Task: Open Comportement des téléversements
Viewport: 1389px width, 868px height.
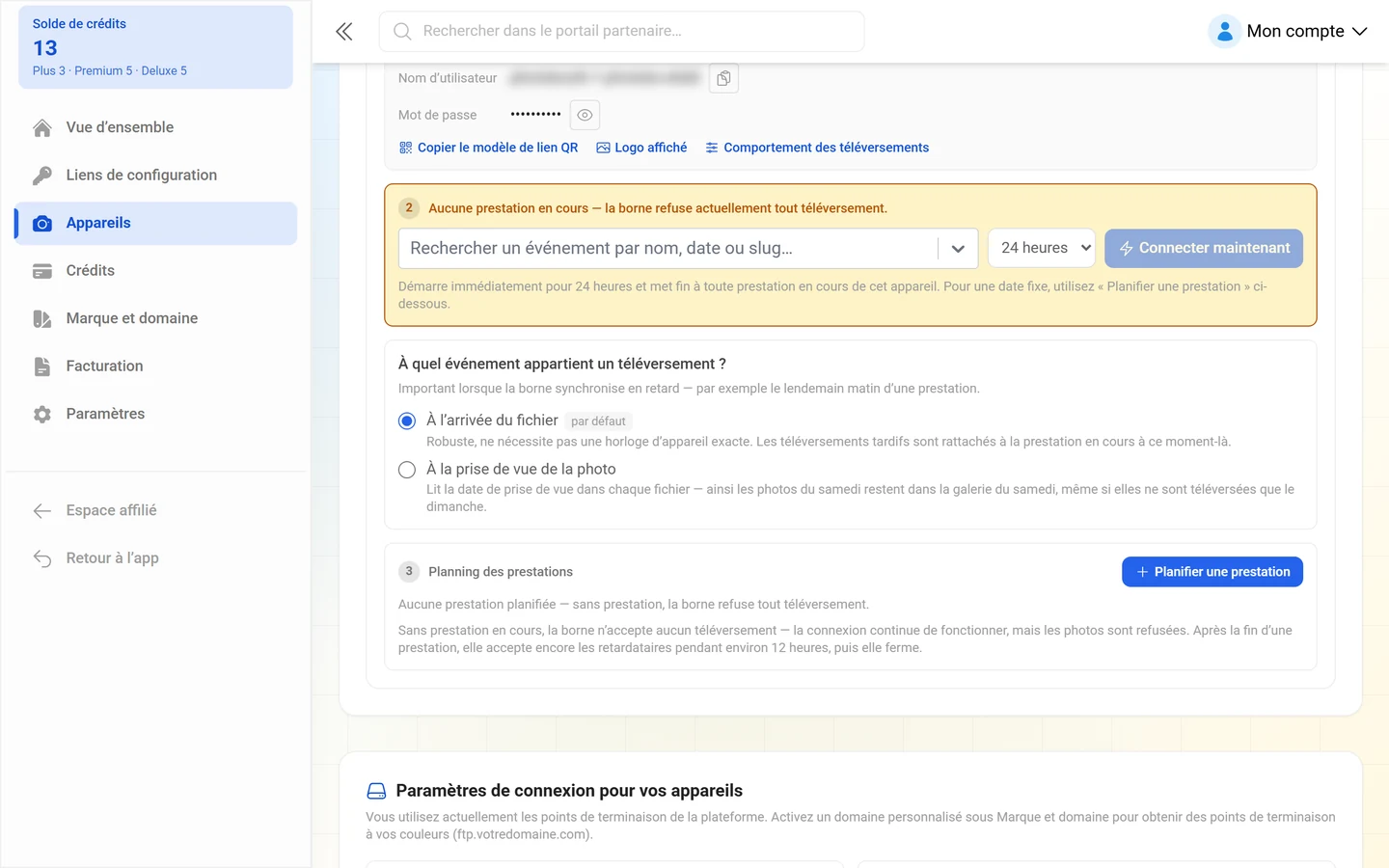Action: [817, 148]
